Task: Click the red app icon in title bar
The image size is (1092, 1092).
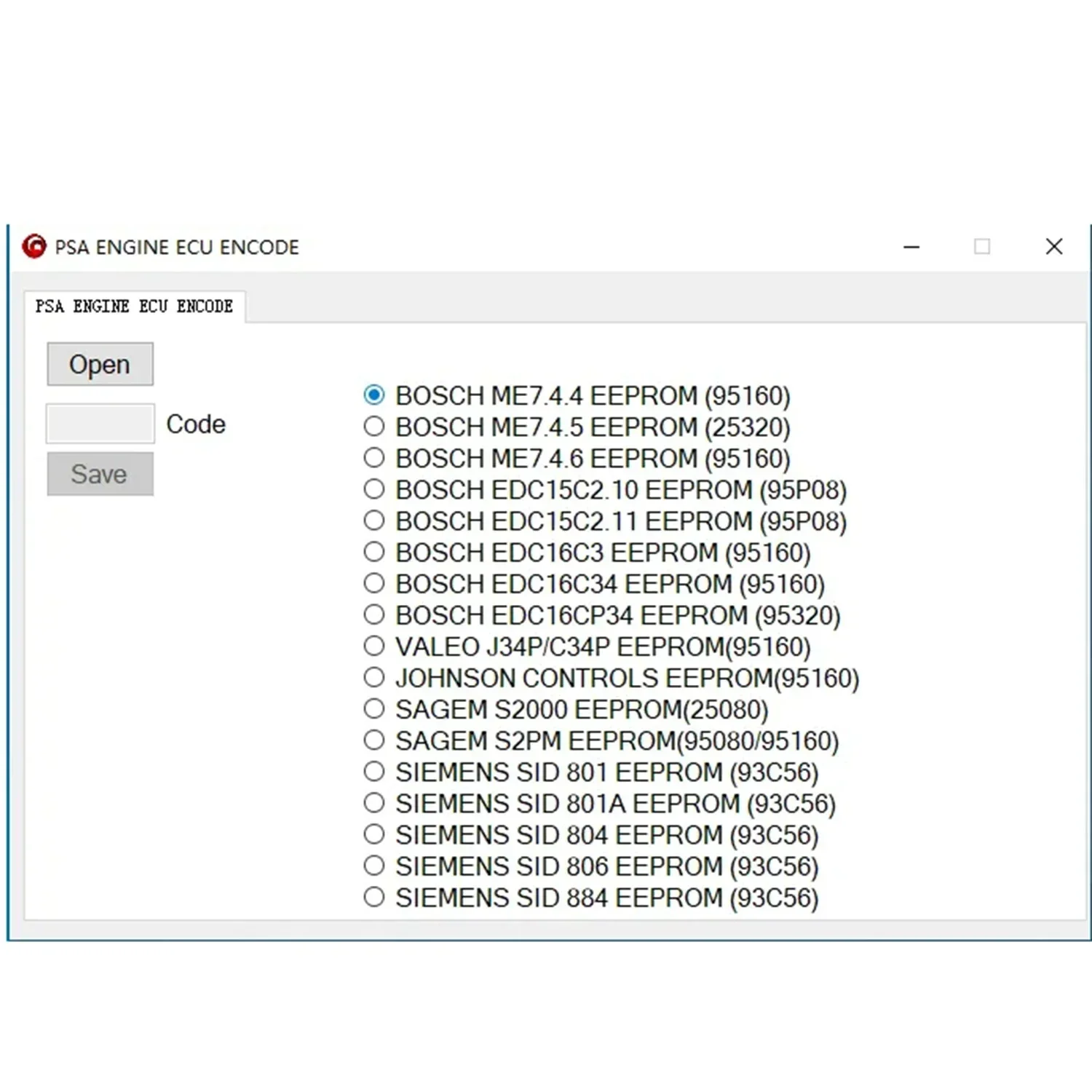Action: point(34,247)
